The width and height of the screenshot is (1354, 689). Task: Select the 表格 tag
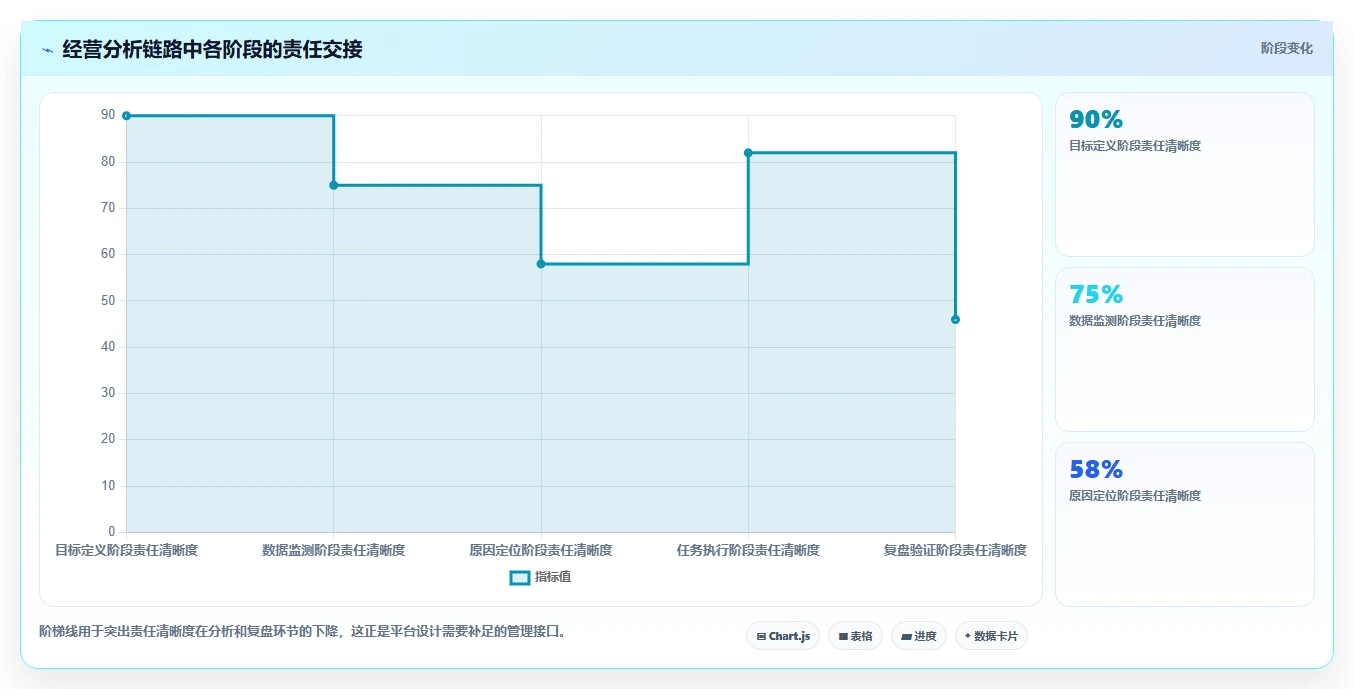(x=855, y=636)
